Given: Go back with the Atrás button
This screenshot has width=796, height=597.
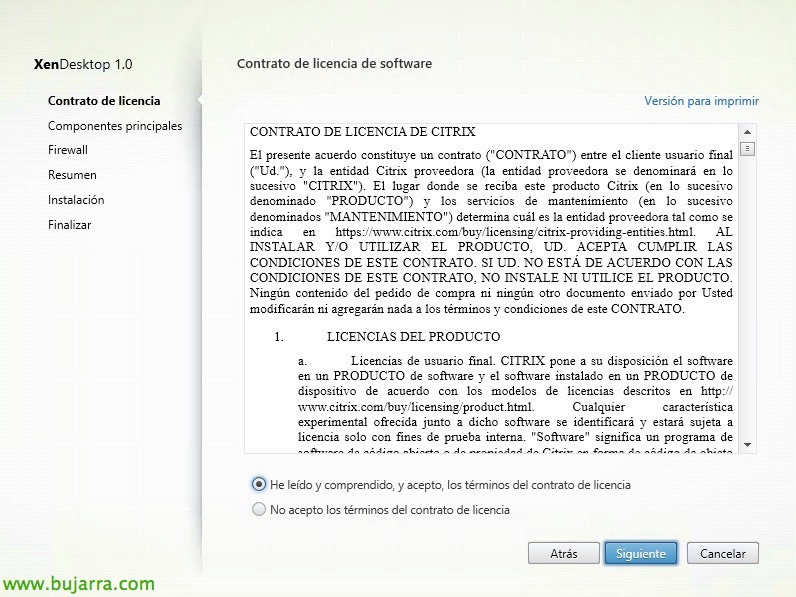Looking at the screenshot, I should (x=563, y=553).
